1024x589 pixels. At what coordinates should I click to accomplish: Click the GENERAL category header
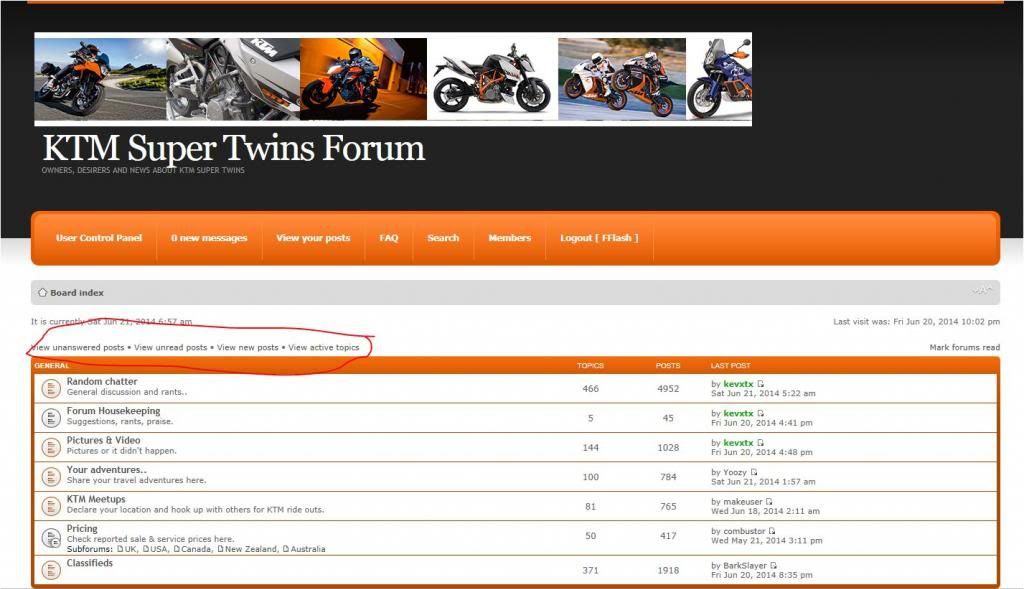click(x=52, y=366)
